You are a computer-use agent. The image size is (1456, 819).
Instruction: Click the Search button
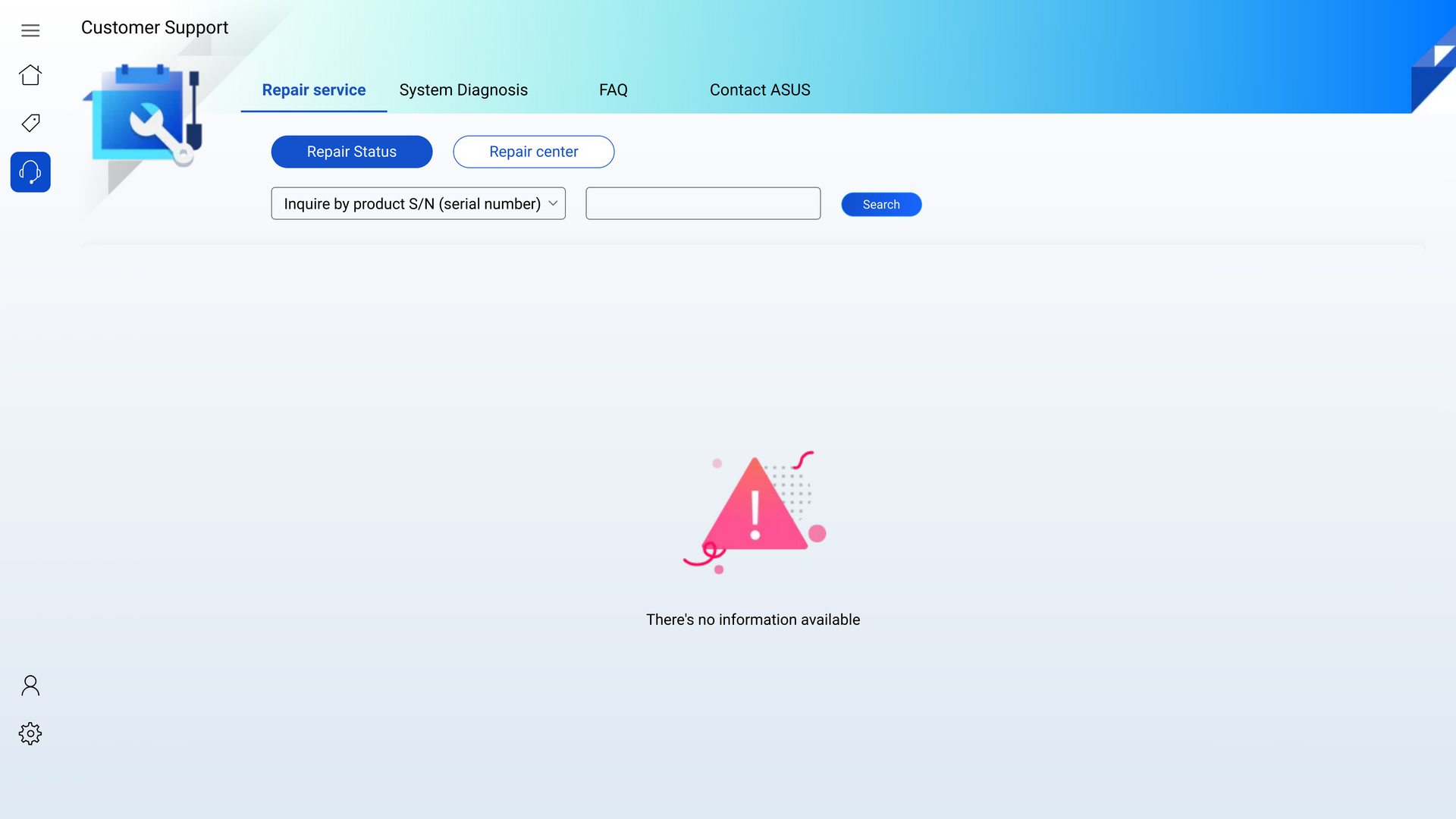coord(881,205)
